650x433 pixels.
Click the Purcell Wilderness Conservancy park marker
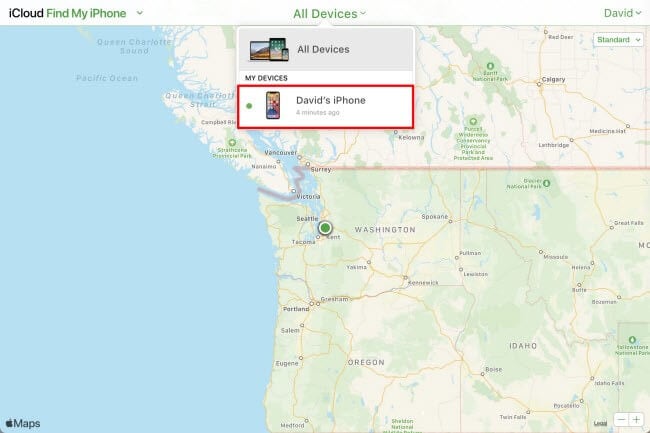tap(473, 121)
